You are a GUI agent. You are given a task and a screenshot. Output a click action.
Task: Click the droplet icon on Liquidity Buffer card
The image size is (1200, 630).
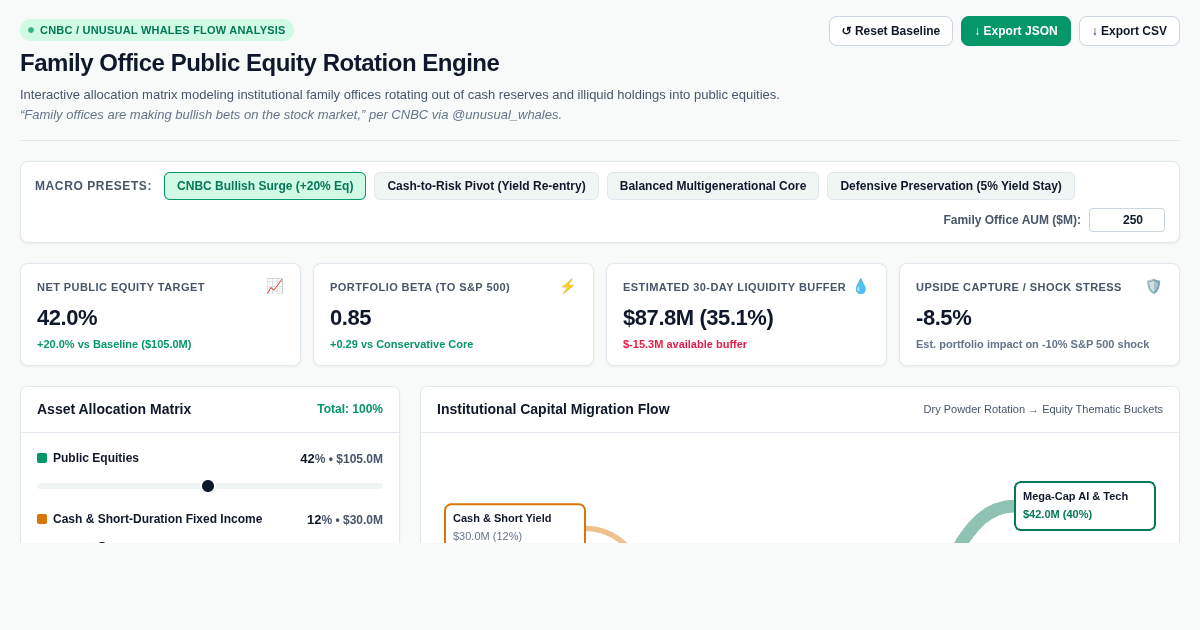click(861, 286)
